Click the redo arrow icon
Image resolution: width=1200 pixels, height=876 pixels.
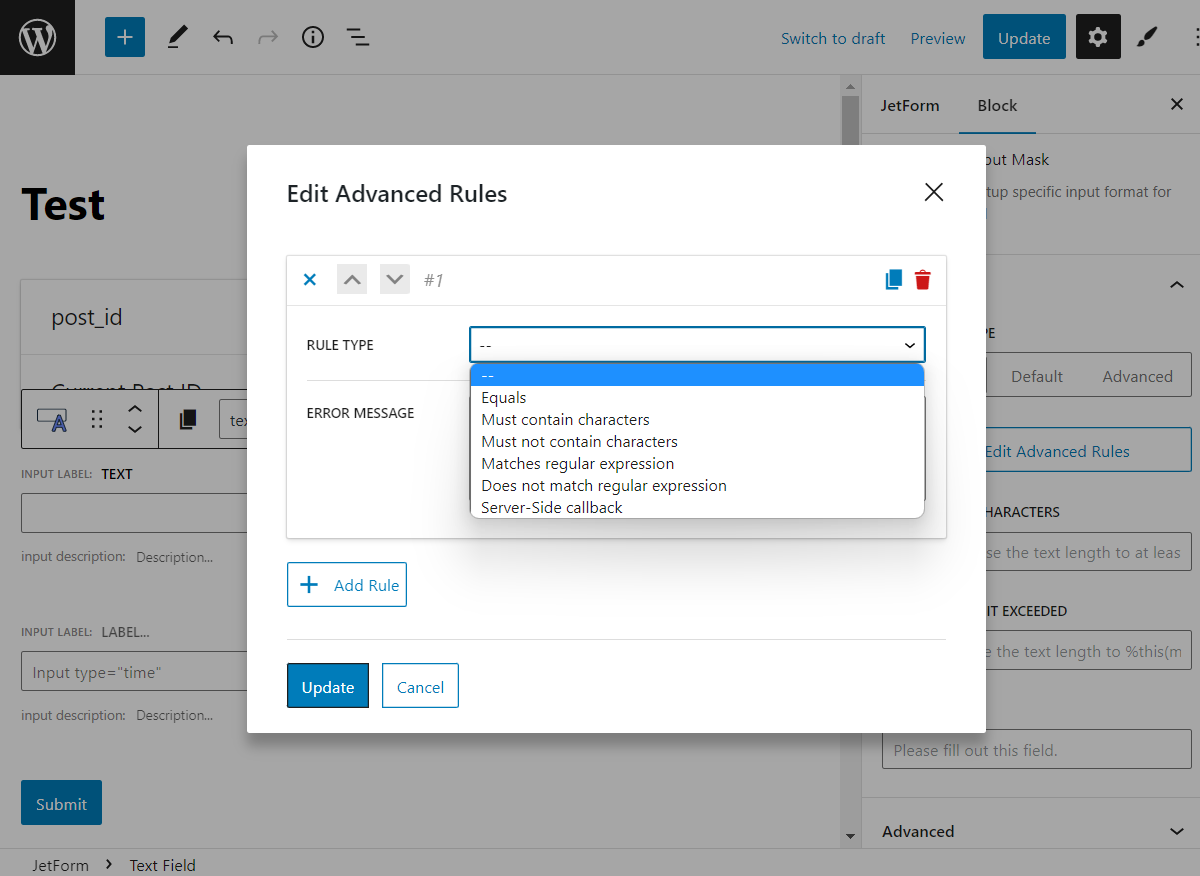(267, 37)
